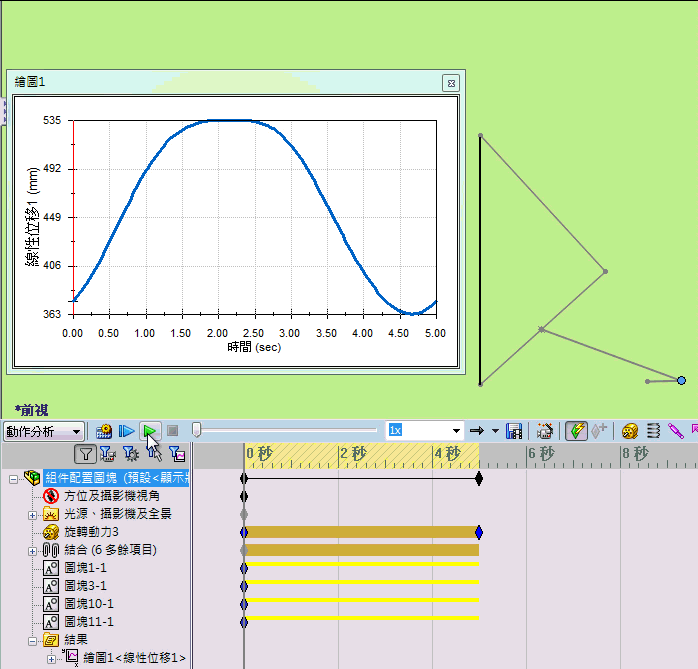The height and width of the screenshot is (669, 698).
Task: Click the 結合 mates timeline bar
Action: [x=361, y=550]
